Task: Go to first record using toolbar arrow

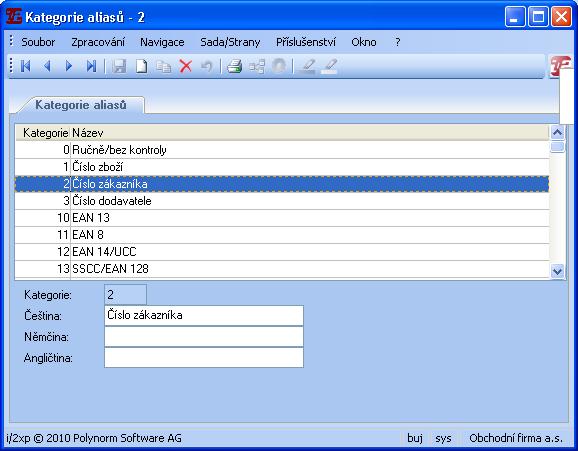Action: [25, 66]
